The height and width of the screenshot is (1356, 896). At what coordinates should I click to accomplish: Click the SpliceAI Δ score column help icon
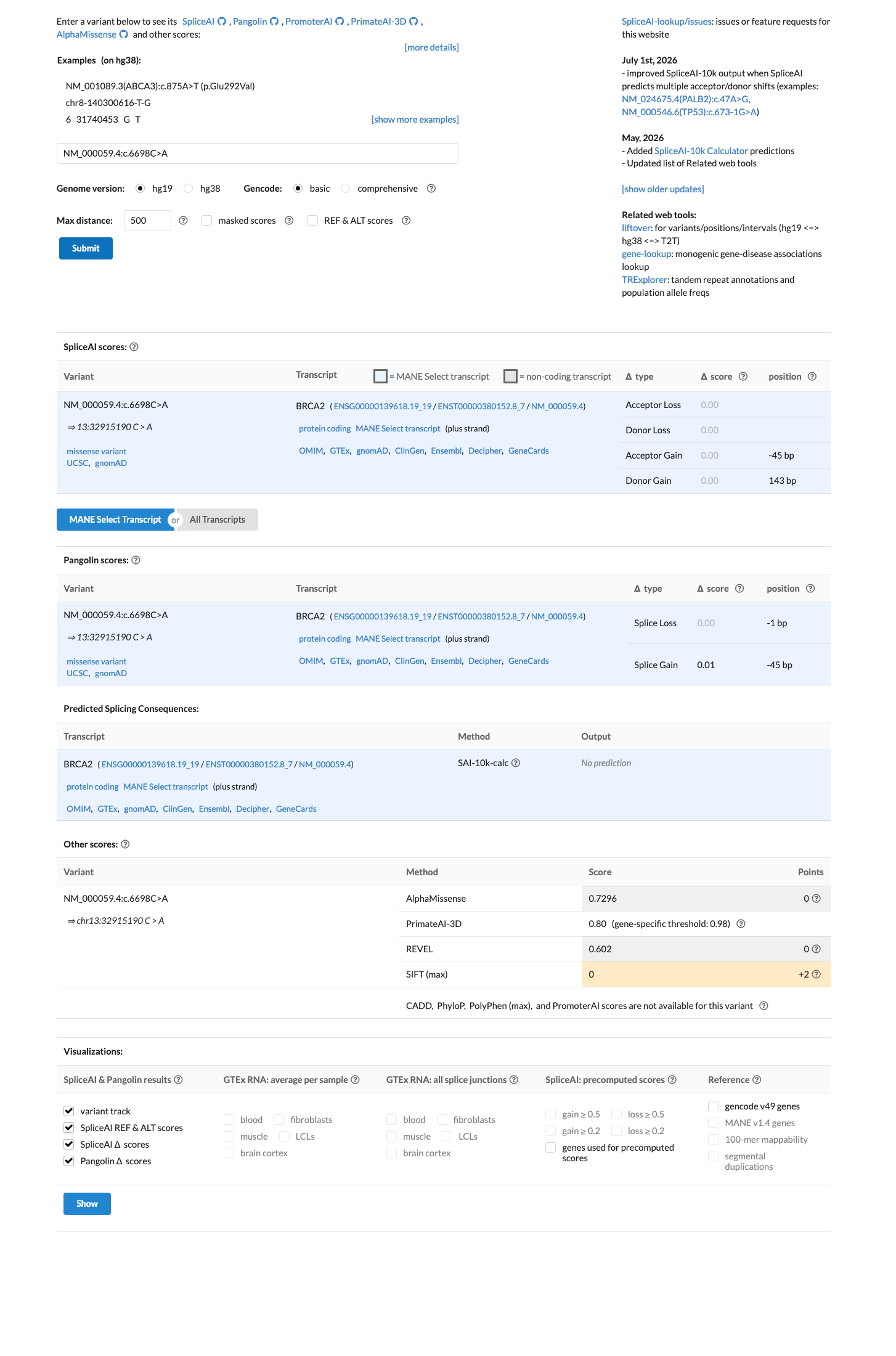743,377
